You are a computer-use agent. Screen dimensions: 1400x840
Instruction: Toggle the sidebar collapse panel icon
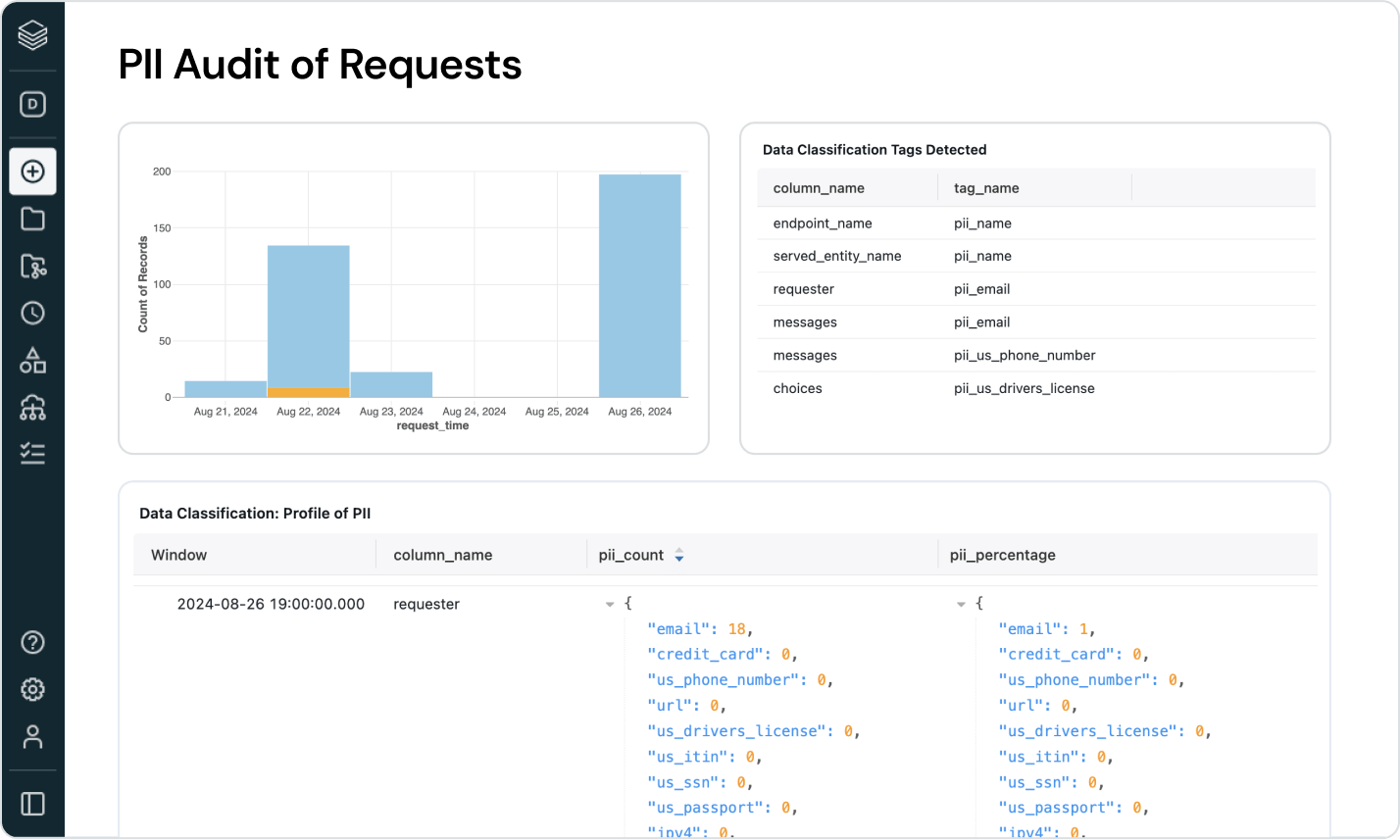coord(32,804)
